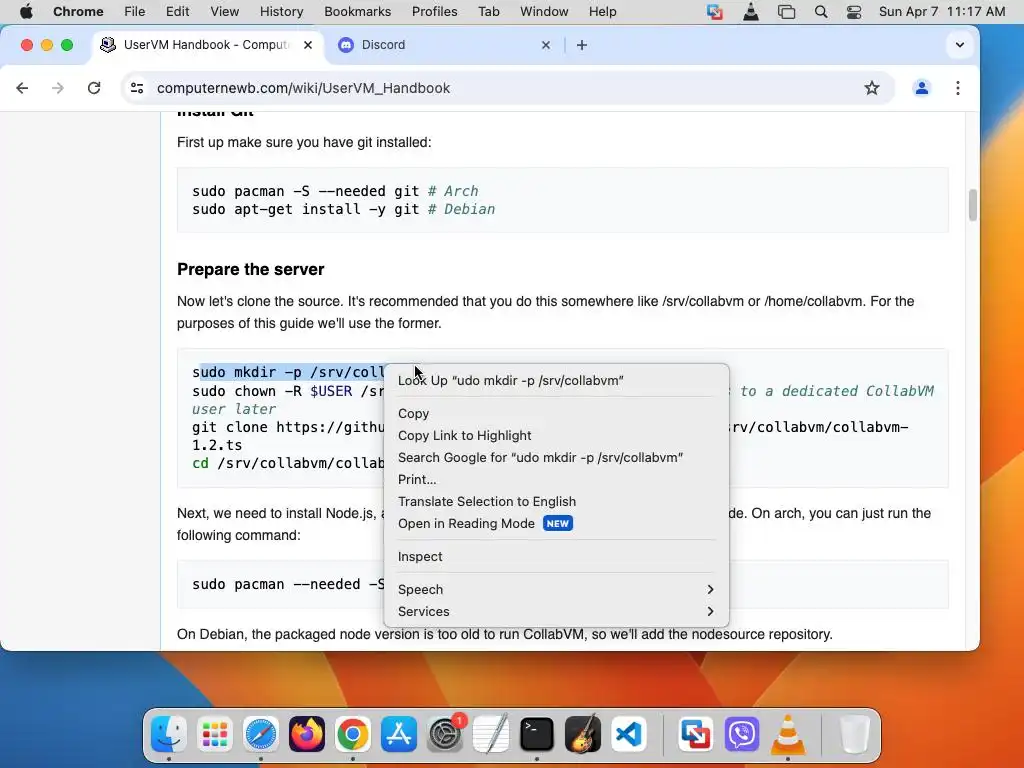Open the Apple menu
Viewport: 1024px width, 768px height.
pos(26,12)
